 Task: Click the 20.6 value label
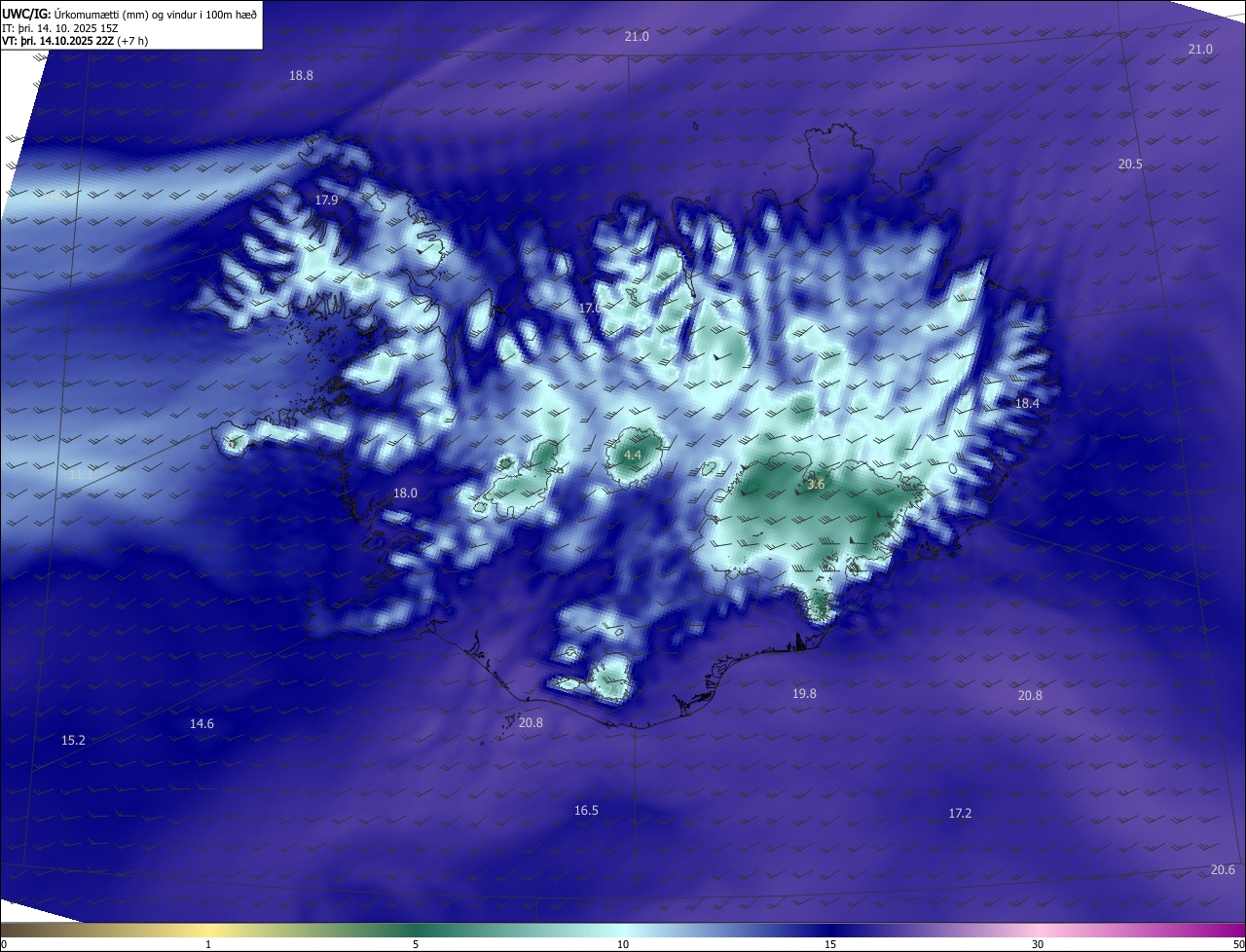[x=1223, y=870]
